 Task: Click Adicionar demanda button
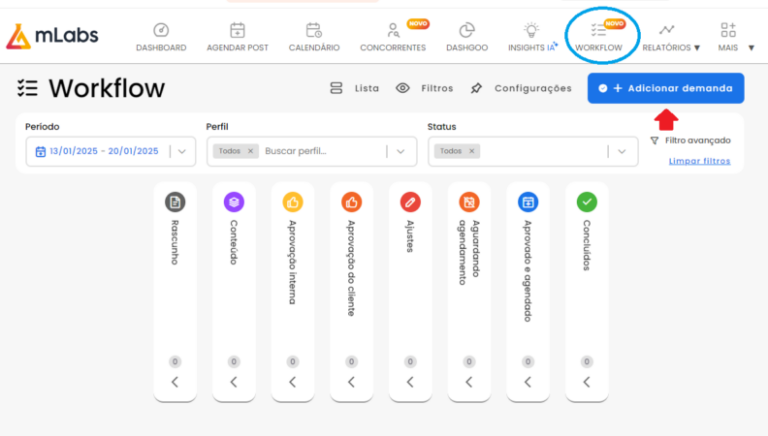pos(666,88)
